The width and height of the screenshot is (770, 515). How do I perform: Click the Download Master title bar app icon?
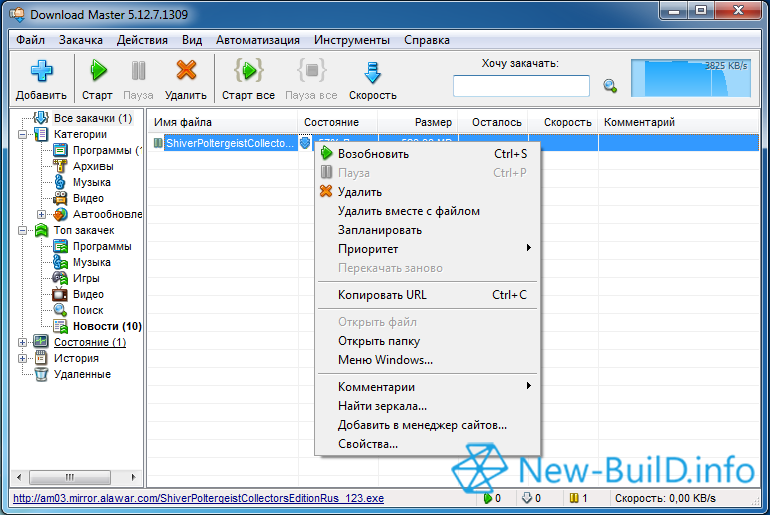(17, 14)
